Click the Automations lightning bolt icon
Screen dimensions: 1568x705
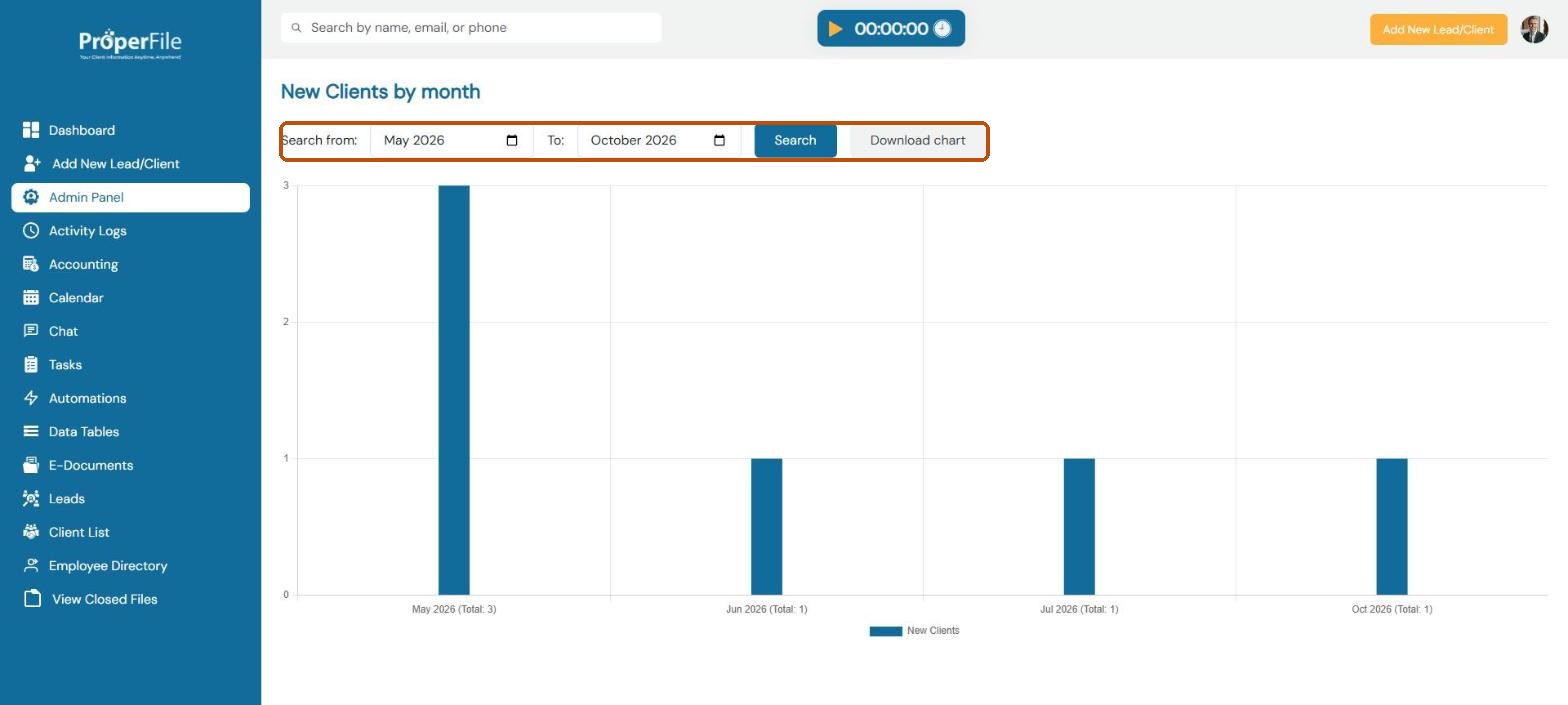pos(31,398)
